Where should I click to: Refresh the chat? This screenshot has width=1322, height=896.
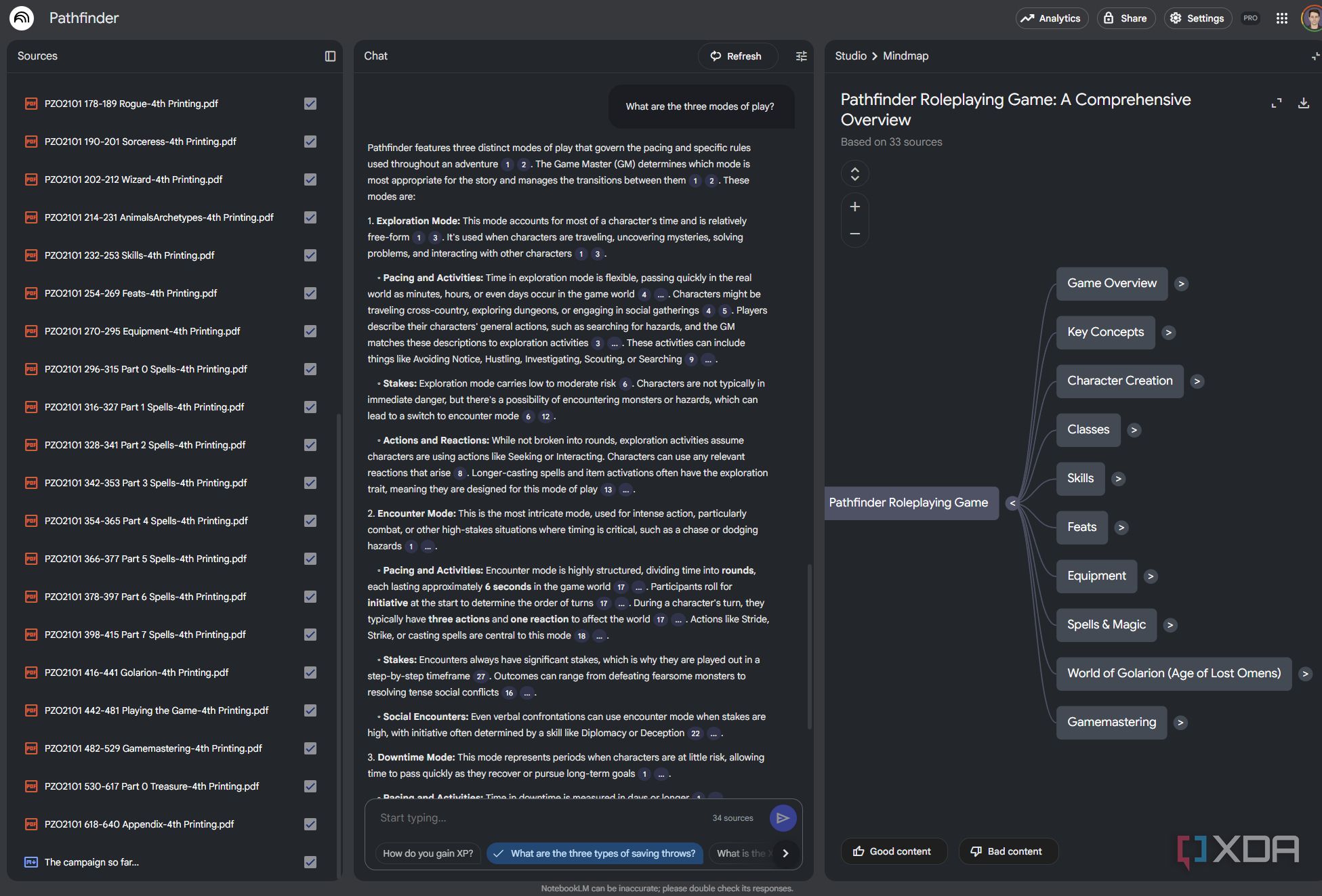click(x=737, y=56)
